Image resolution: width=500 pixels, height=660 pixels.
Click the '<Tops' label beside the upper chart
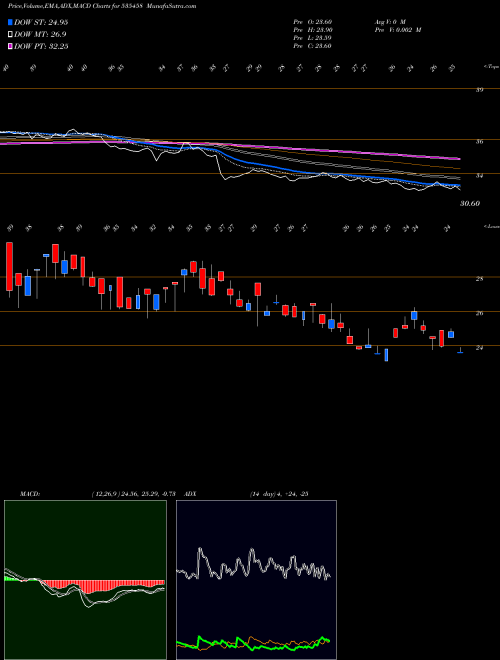point(491,67)
